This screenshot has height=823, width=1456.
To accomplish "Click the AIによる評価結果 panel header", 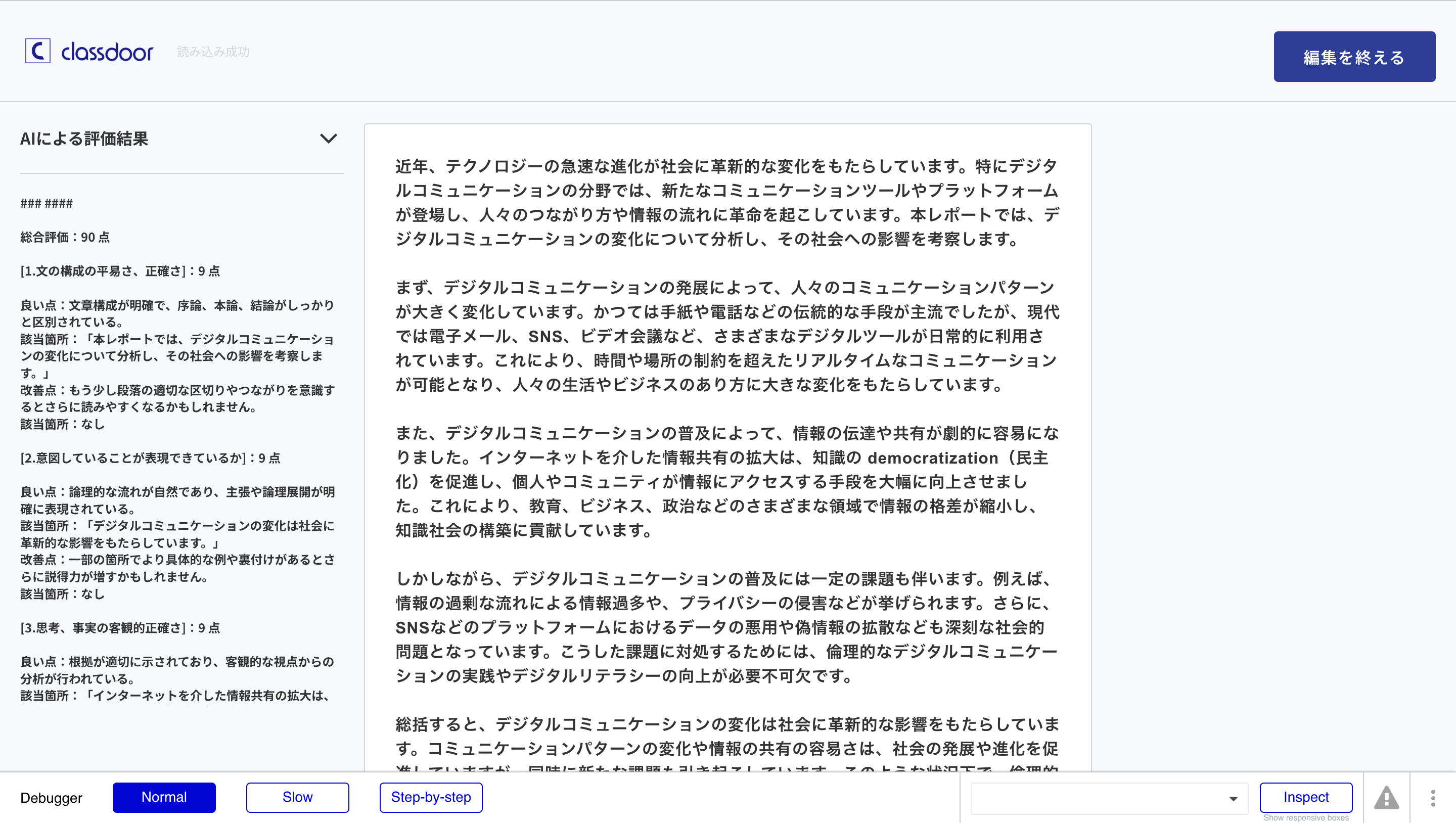I will (x=84, y=139).
